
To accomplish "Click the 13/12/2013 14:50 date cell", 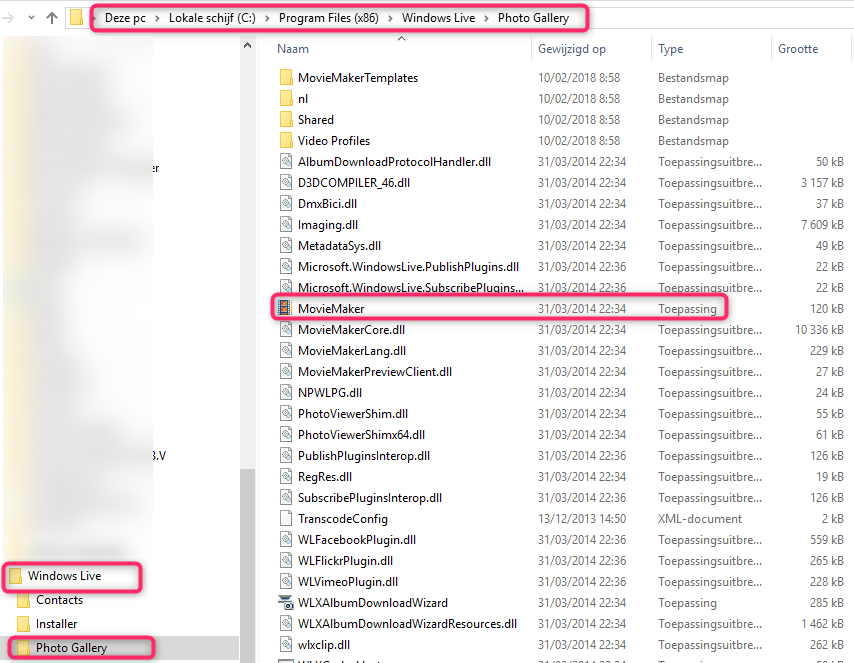I will pos(582,519).
